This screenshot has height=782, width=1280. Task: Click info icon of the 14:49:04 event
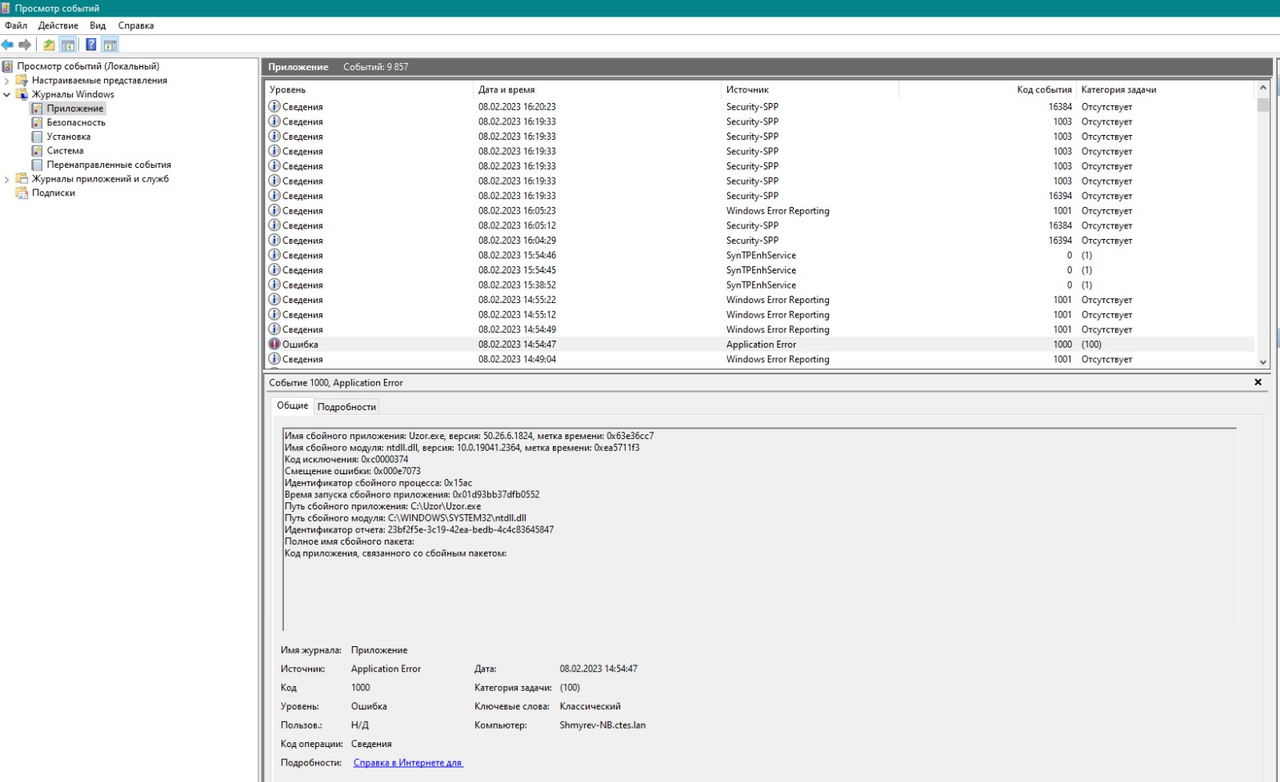click(x=275, y=359)
